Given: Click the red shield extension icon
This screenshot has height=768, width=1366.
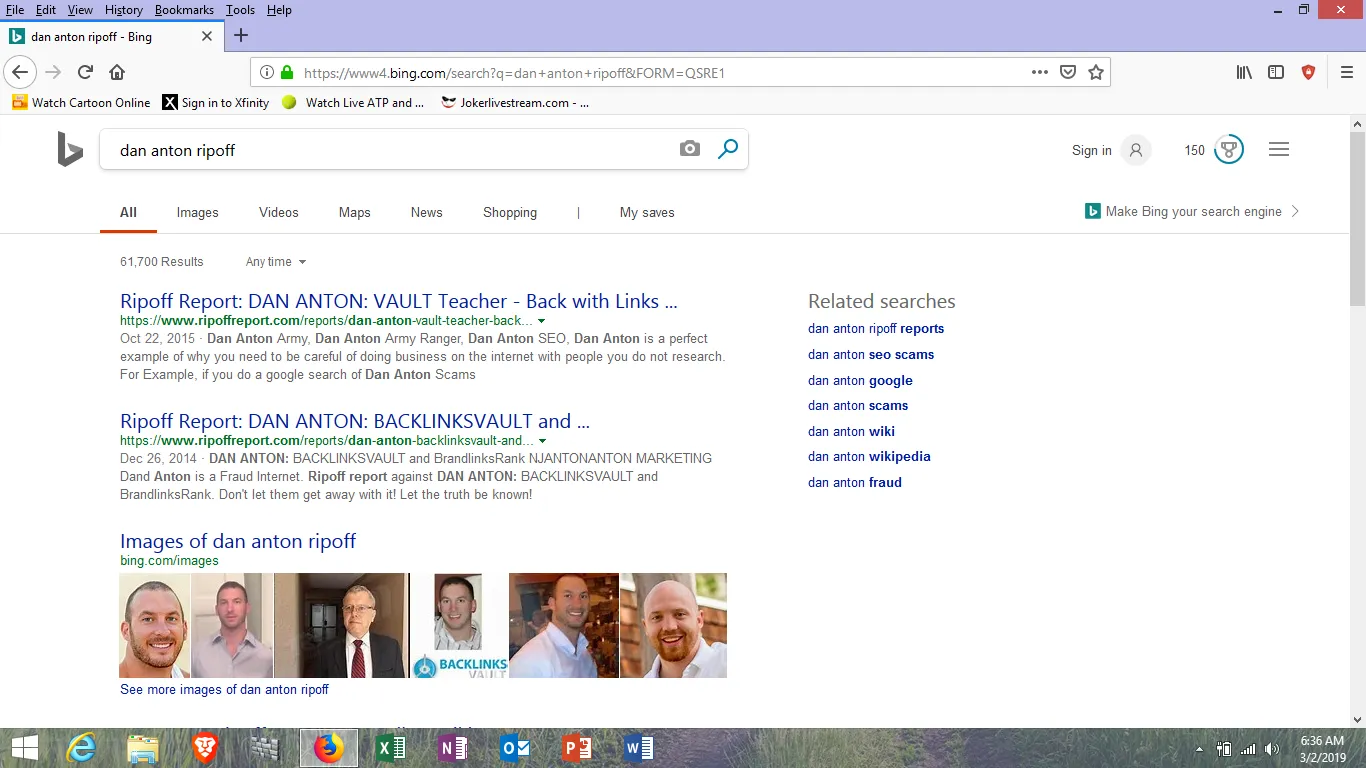Looking at the screenshot, I should [1308, 72].
